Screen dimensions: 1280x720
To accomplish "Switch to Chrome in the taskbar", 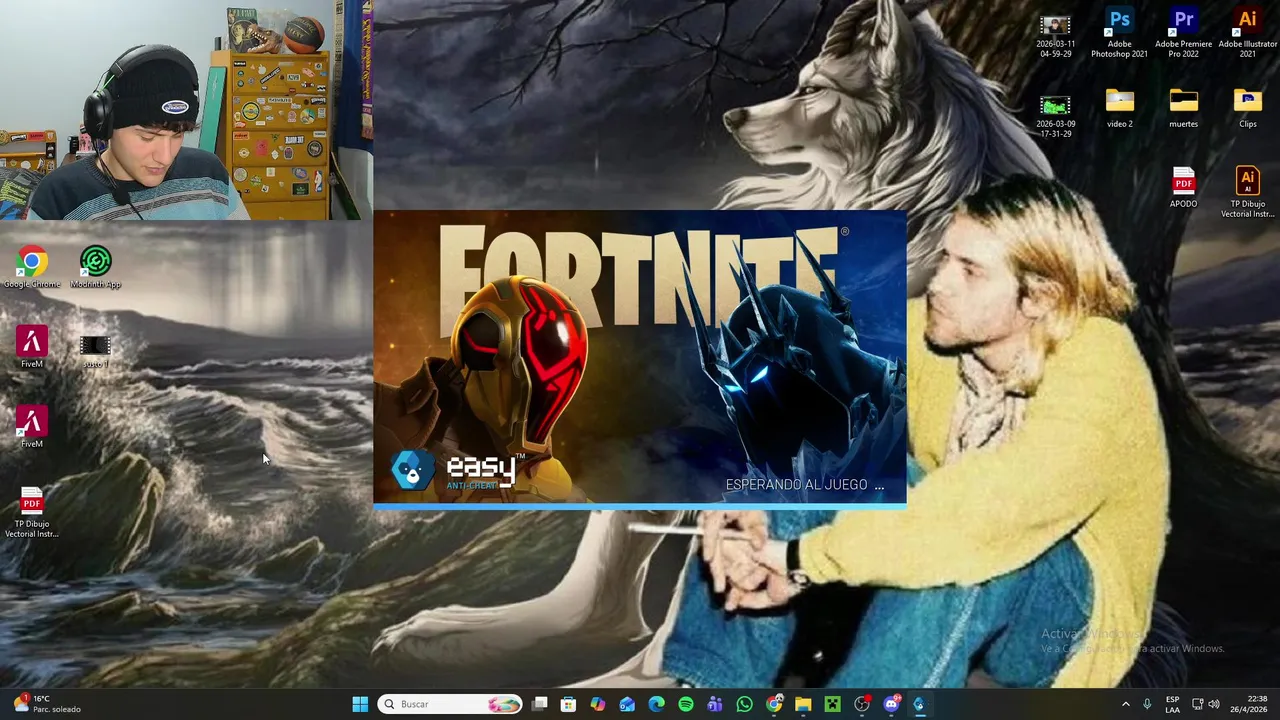I will click(774, 704).
